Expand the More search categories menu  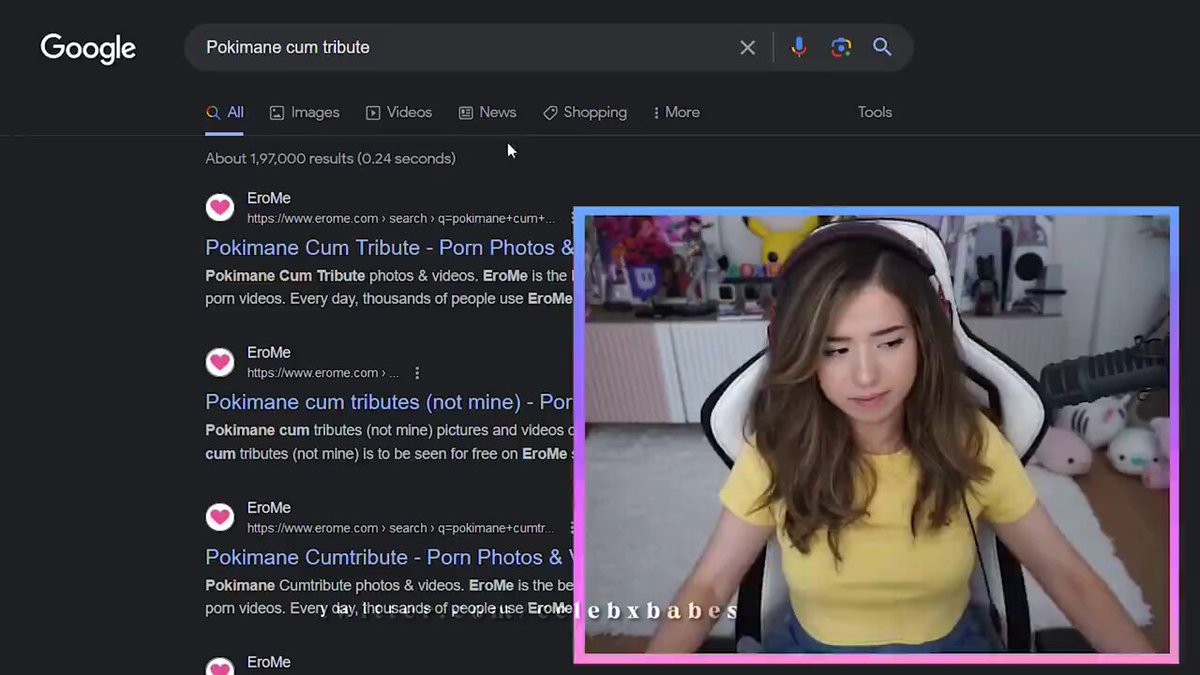click(676, 112)
